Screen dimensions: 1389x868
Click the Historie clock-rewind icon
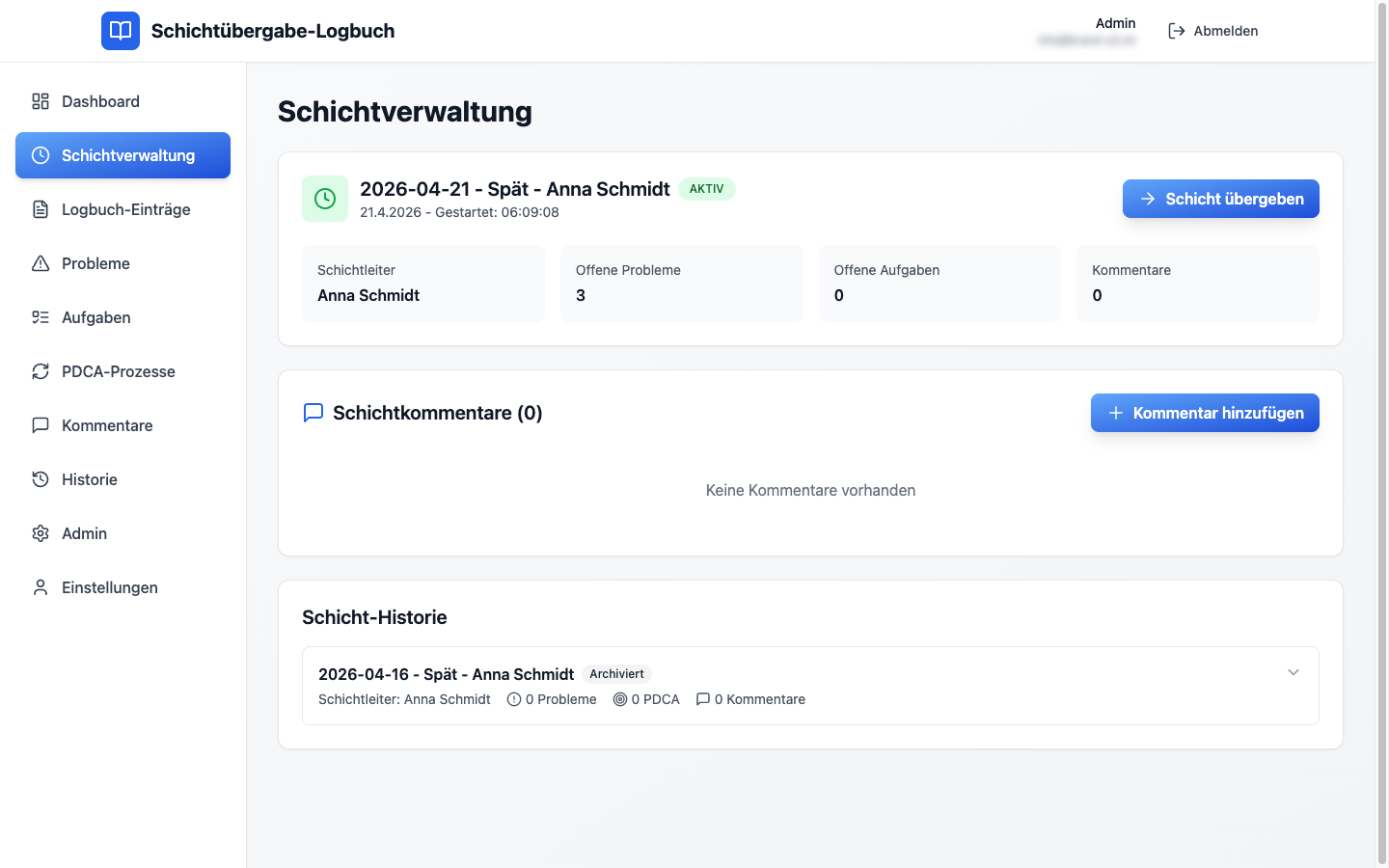(41, 479)
